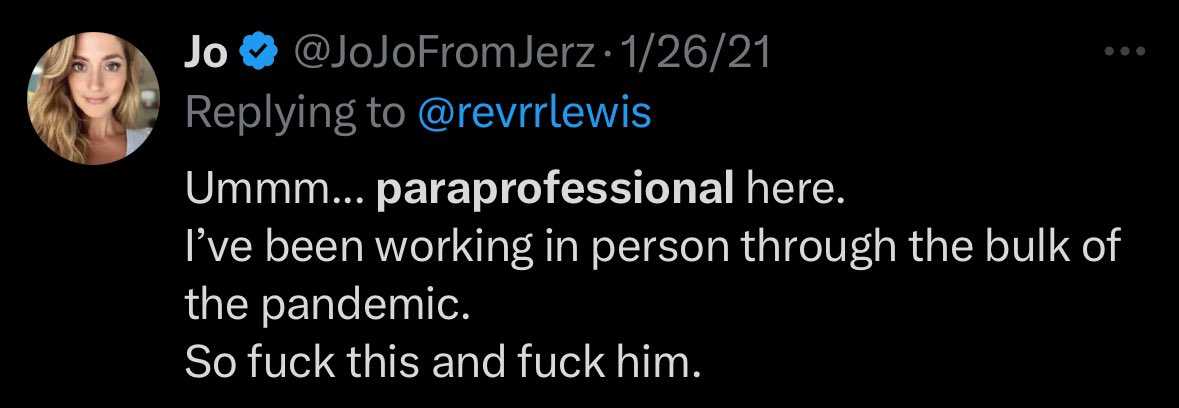The height and width of the screenshot is (408, 1179).
Task: Click the word "here." in the tweet
Action: (794, 191)
